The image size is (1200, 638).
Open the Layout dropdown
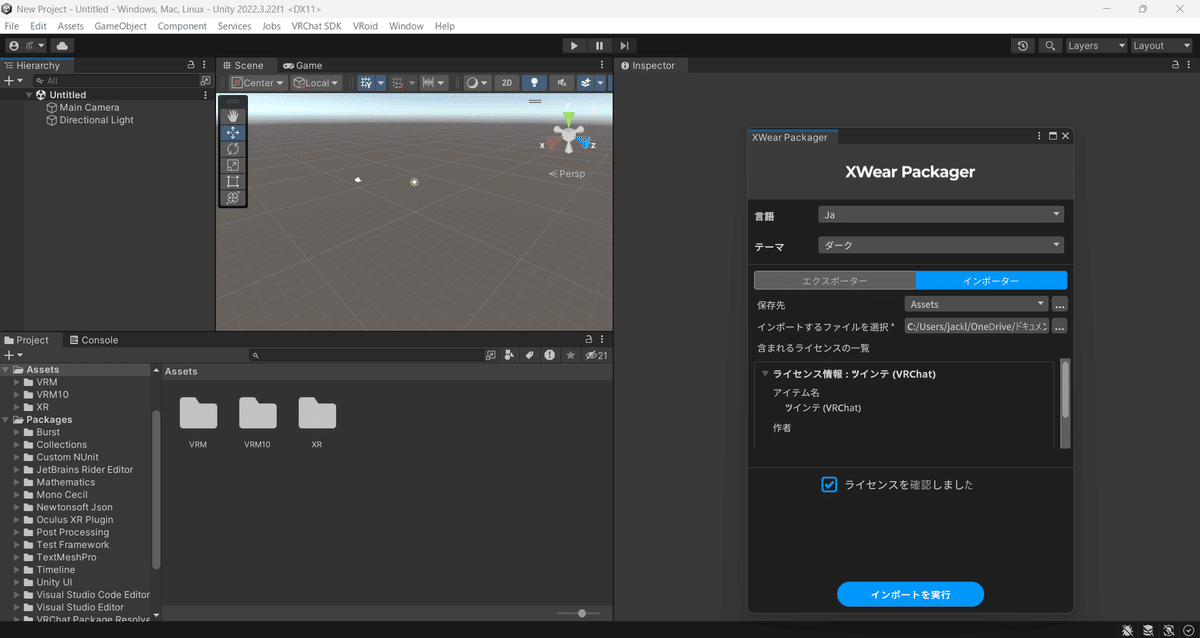1161,46
